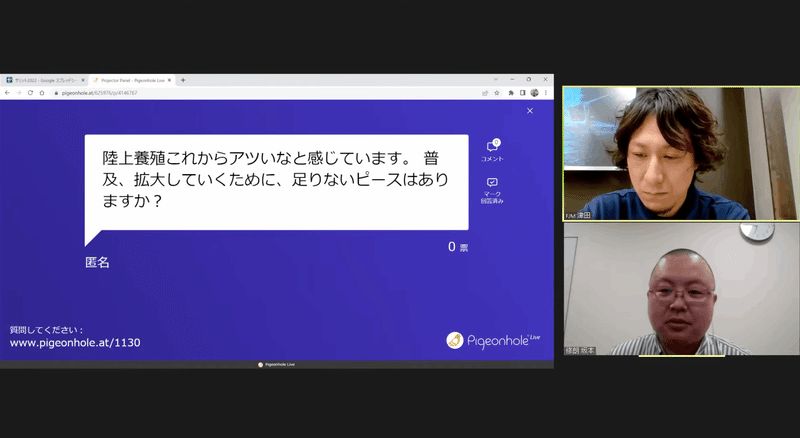Click the www.pigeonhole.at/1130 link text
Screen dimensions: 800x438
(x=75, y=343)
